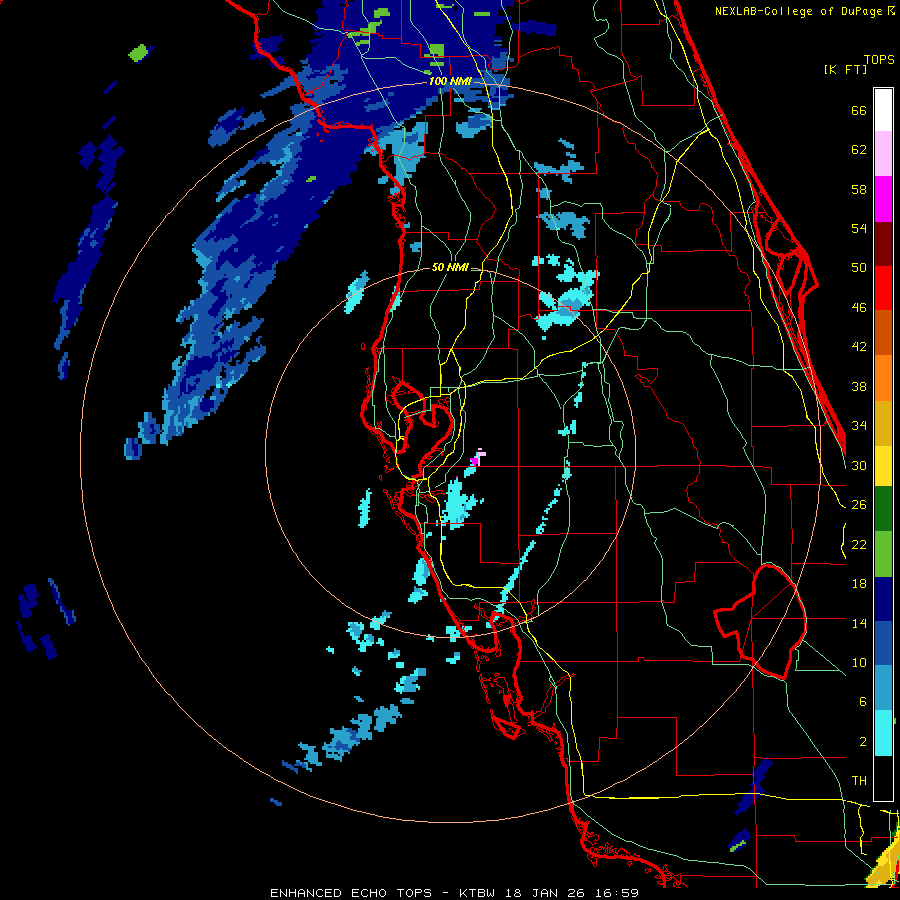Screen dimensions: 900x900
Task: Click the 66 value in tops legend
Action: [859, 110]
